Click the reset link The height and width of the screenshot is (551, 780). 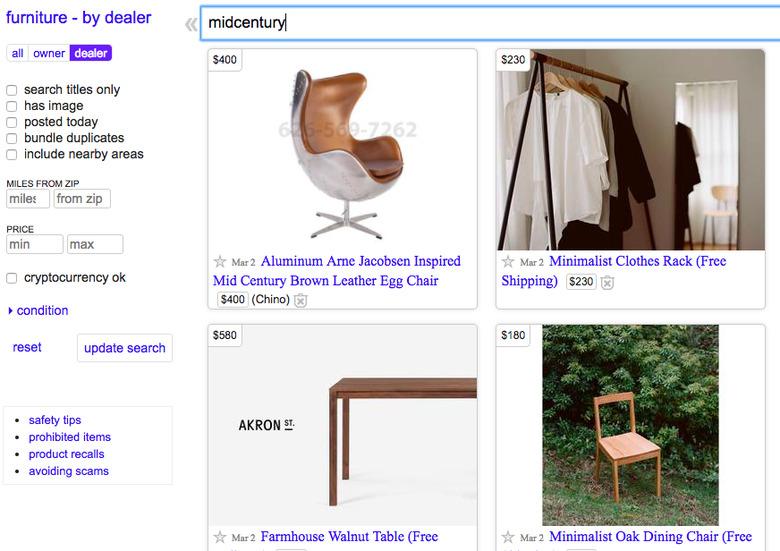click(27, 348)
